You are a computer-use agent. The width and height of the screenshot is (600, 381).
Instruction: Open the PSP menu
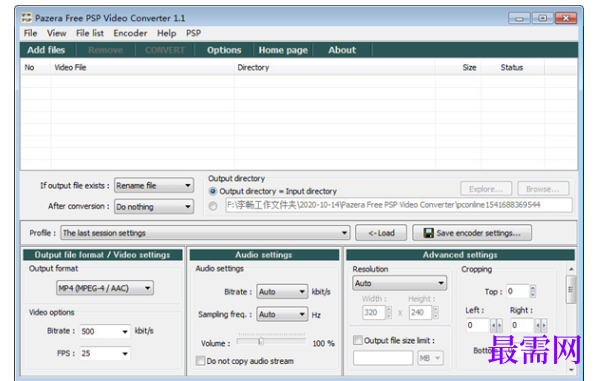coord(193,33)
